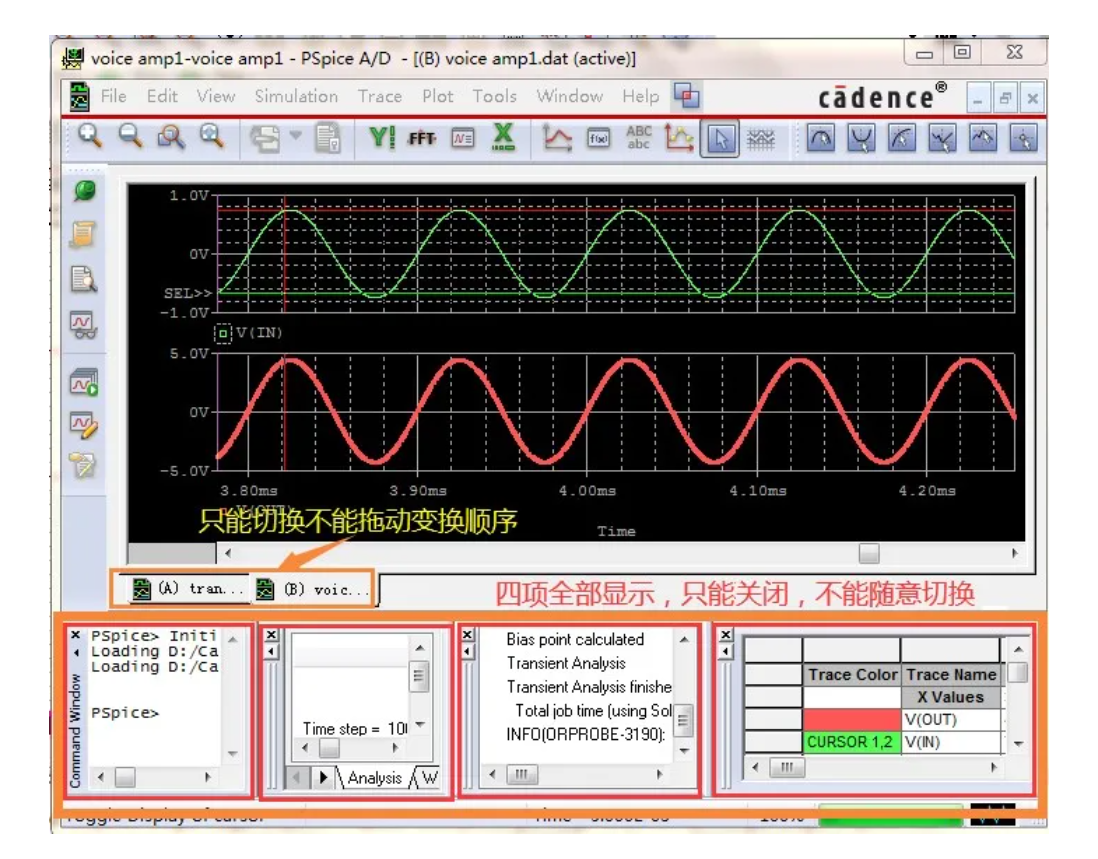Screen dimensions: 1098x859
Task: Open the dropdown arrow beside the print icon
Action: tap(296, 134)
